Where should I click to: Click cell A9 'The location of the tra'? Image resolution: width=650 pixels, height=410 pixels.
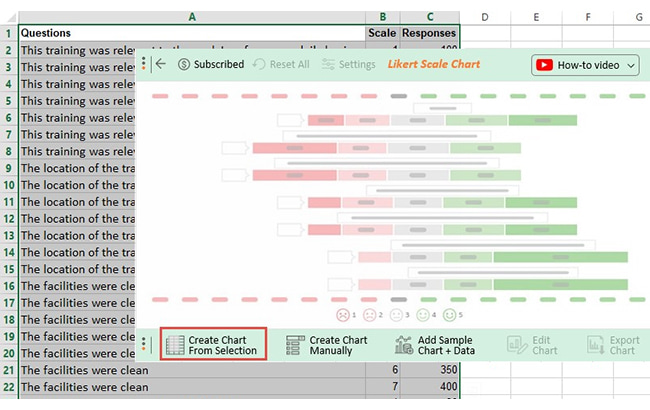78,168
